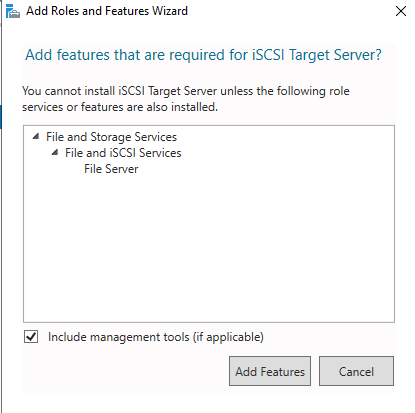The height and width of the screenshot is (413, 415).
Task: Click the Add Roles and Features Wizard title text
Action: (107, 11)
